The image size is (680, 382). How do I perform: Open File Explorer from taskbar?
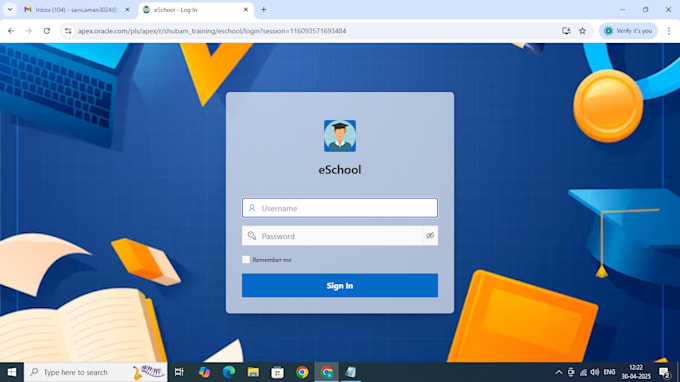(253, 372)
